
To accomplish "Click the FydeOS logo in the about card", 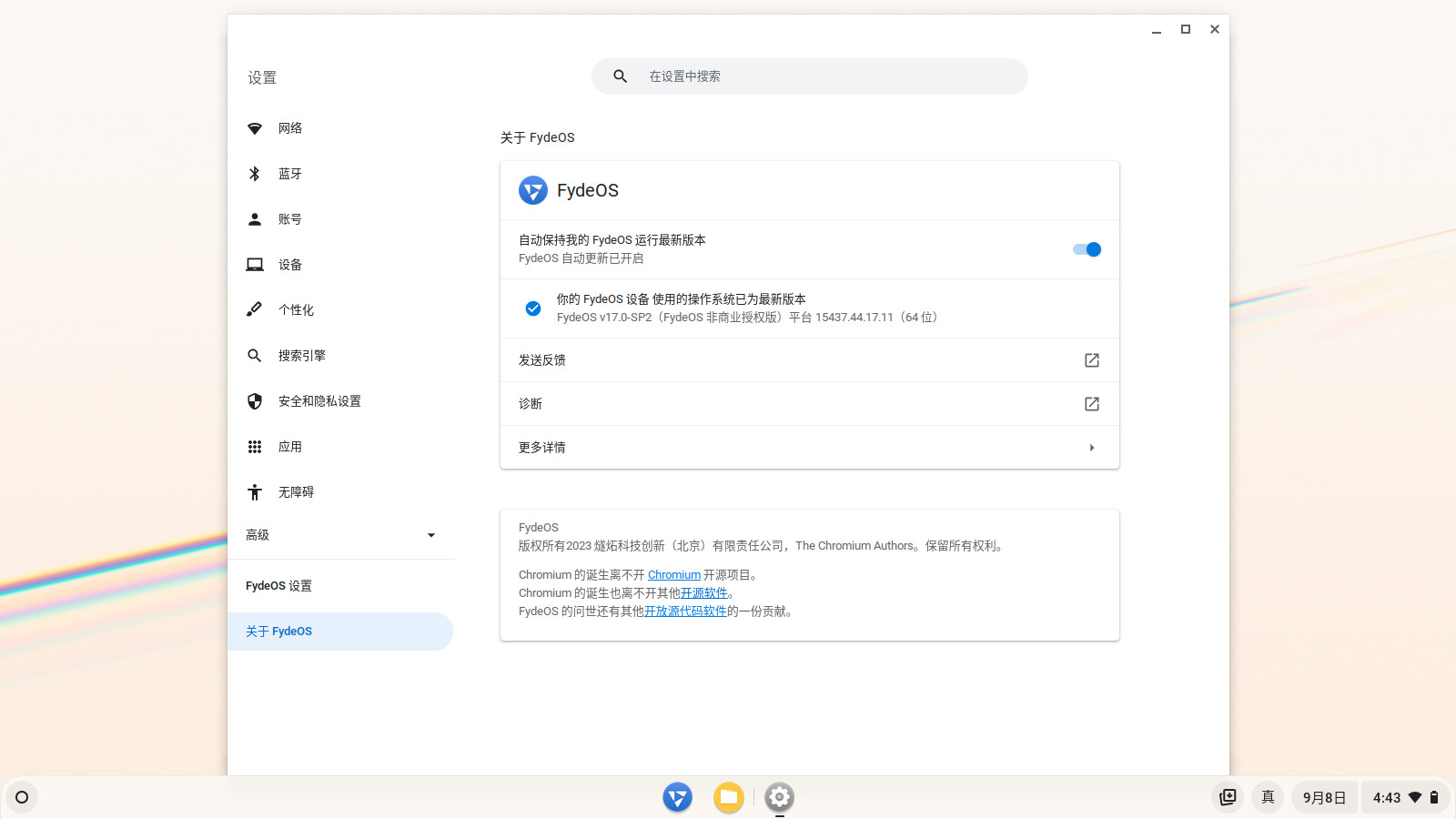I will click(533, 190).
